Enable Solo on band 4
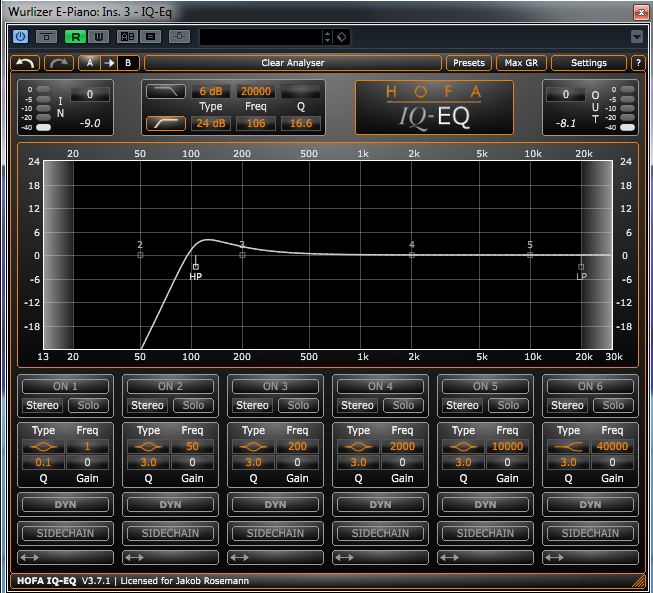 point(403,405)
